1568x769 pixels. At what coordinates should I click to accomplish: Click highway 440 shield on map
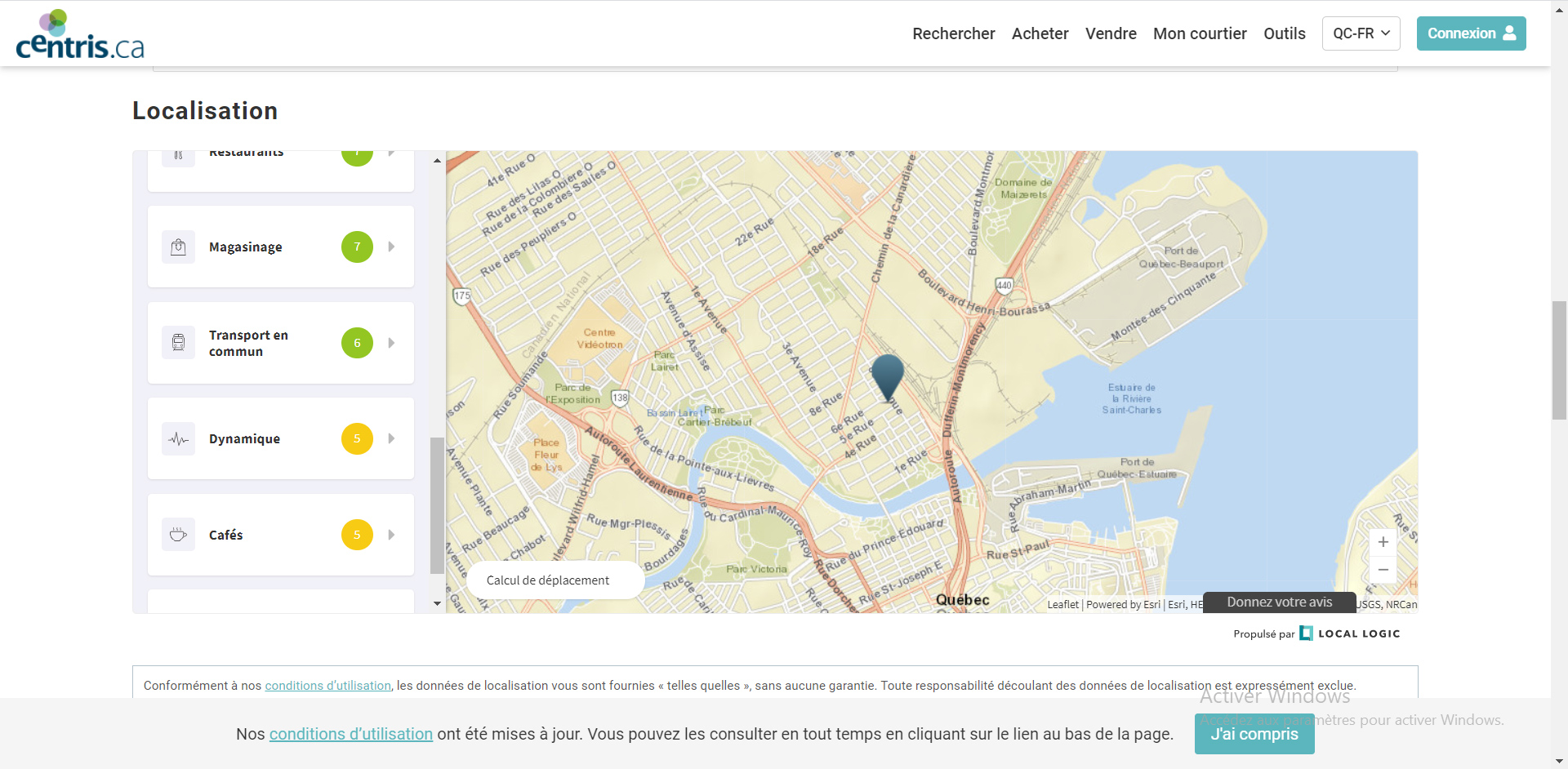pos(1004,285)
